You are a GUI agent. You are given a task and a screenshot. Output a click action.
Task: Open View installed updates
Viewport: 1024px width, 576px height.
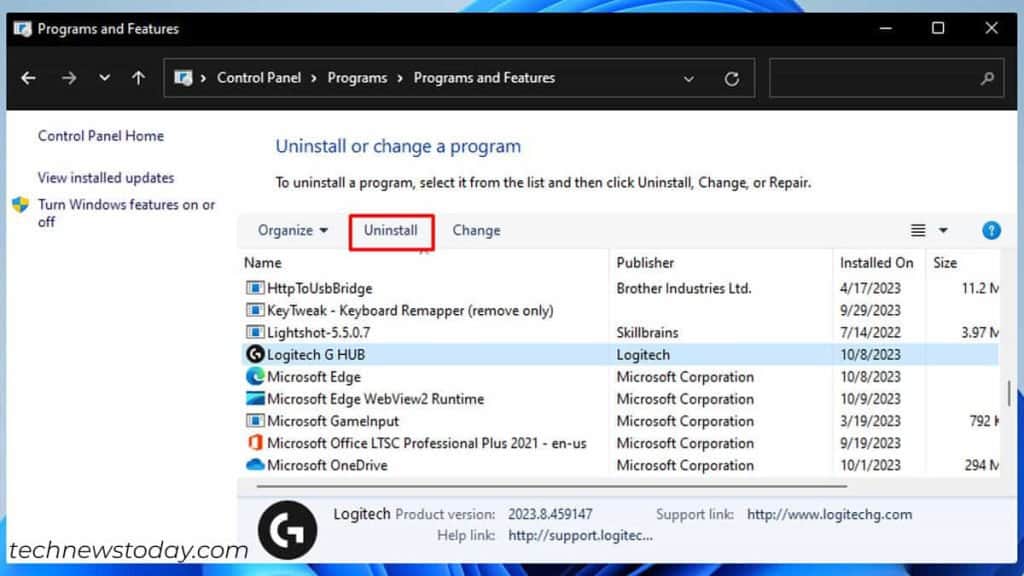coord(106,178)
